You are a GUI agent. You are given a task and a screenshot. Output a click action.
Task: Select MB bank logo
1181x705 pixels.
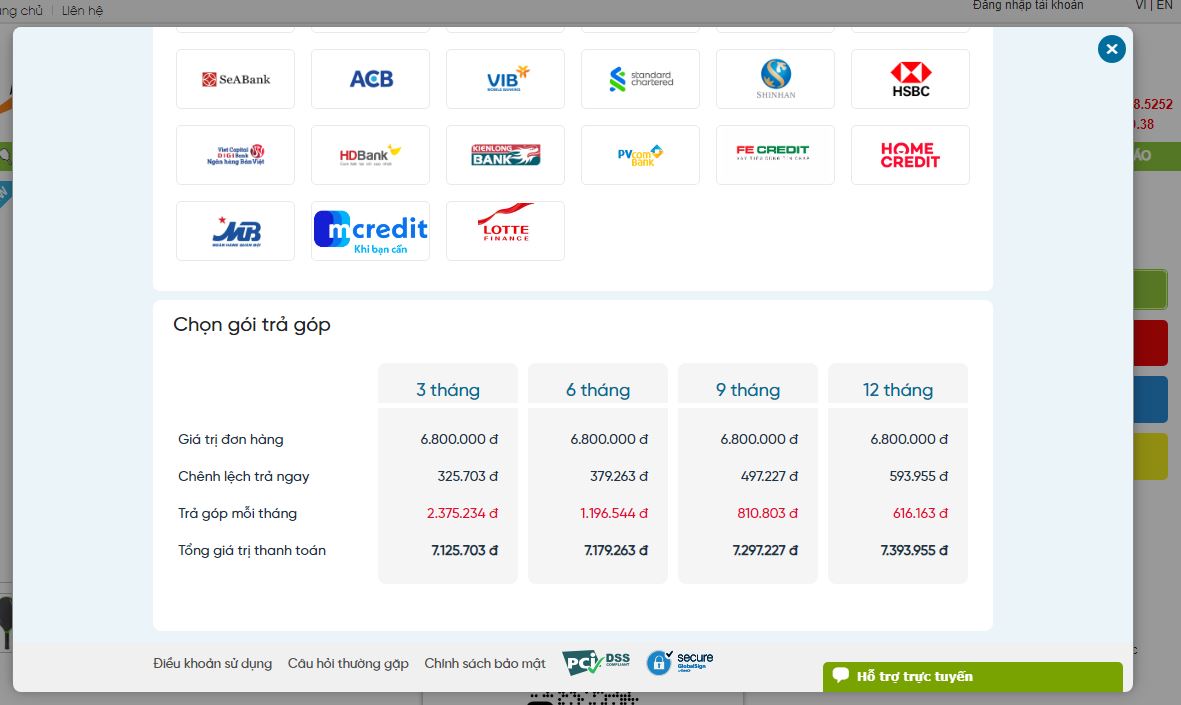click(235, 231)
